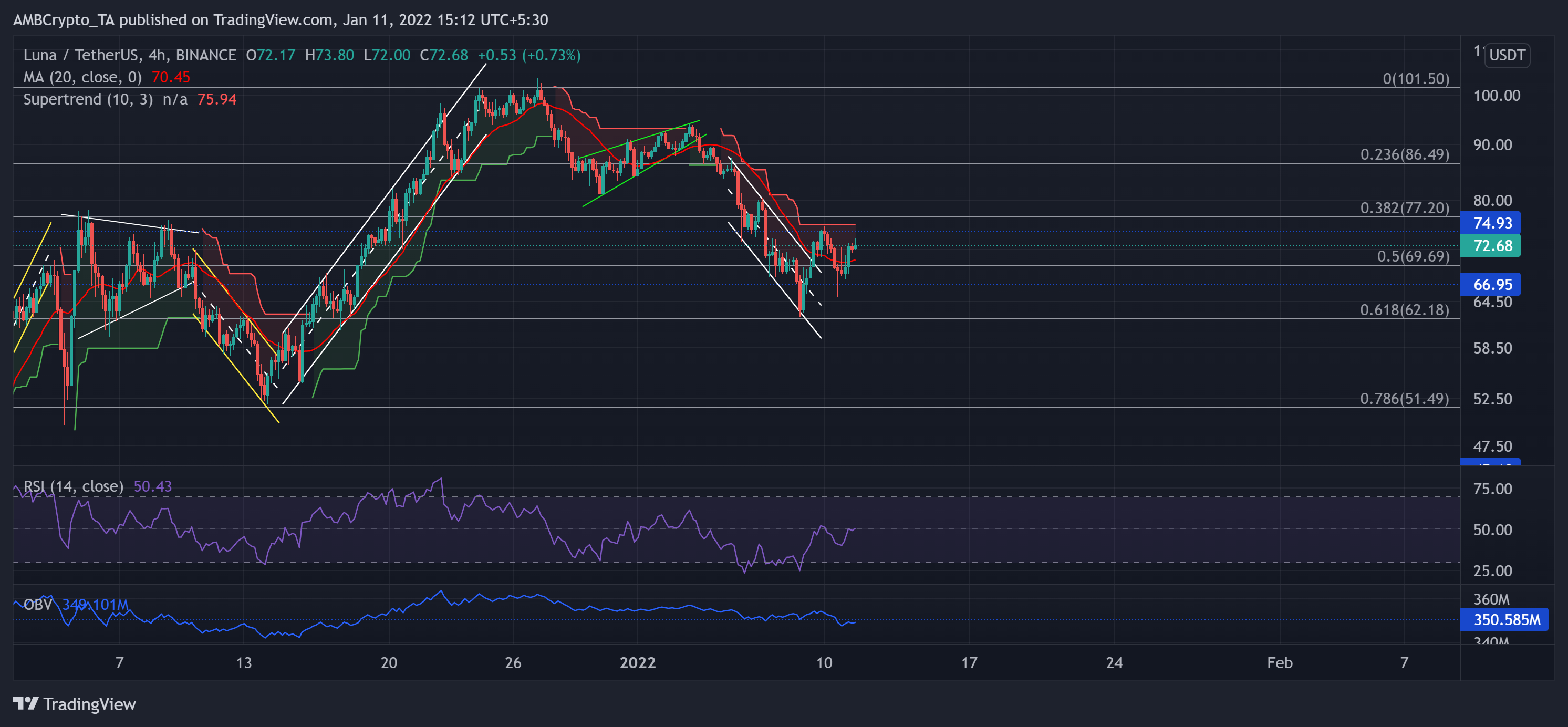Click the 80.00 price axis label
This screenshot has height=727, width=1568.
pos(1492,200)
